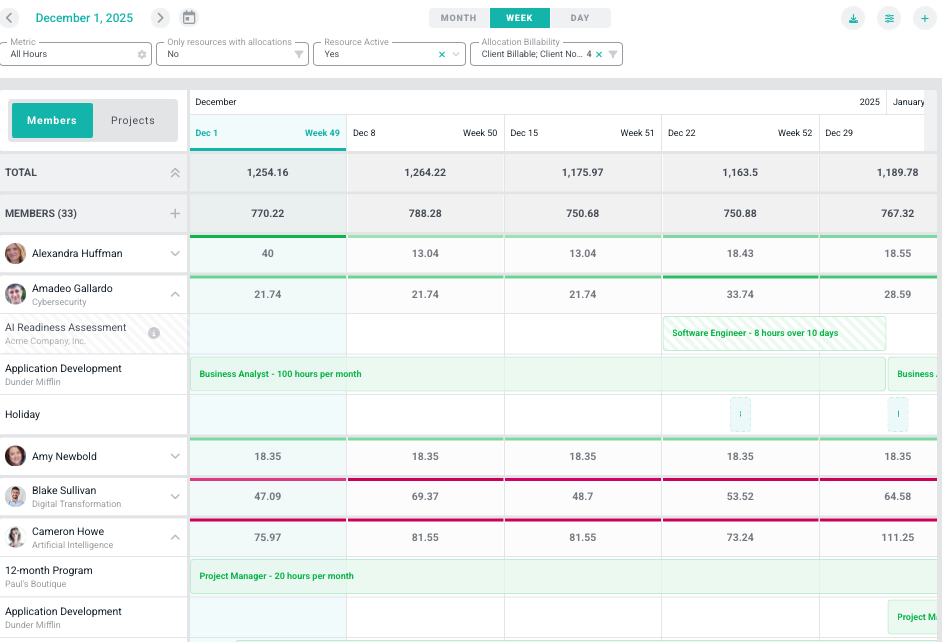Open the calendar date picker

tap(189, 18)
